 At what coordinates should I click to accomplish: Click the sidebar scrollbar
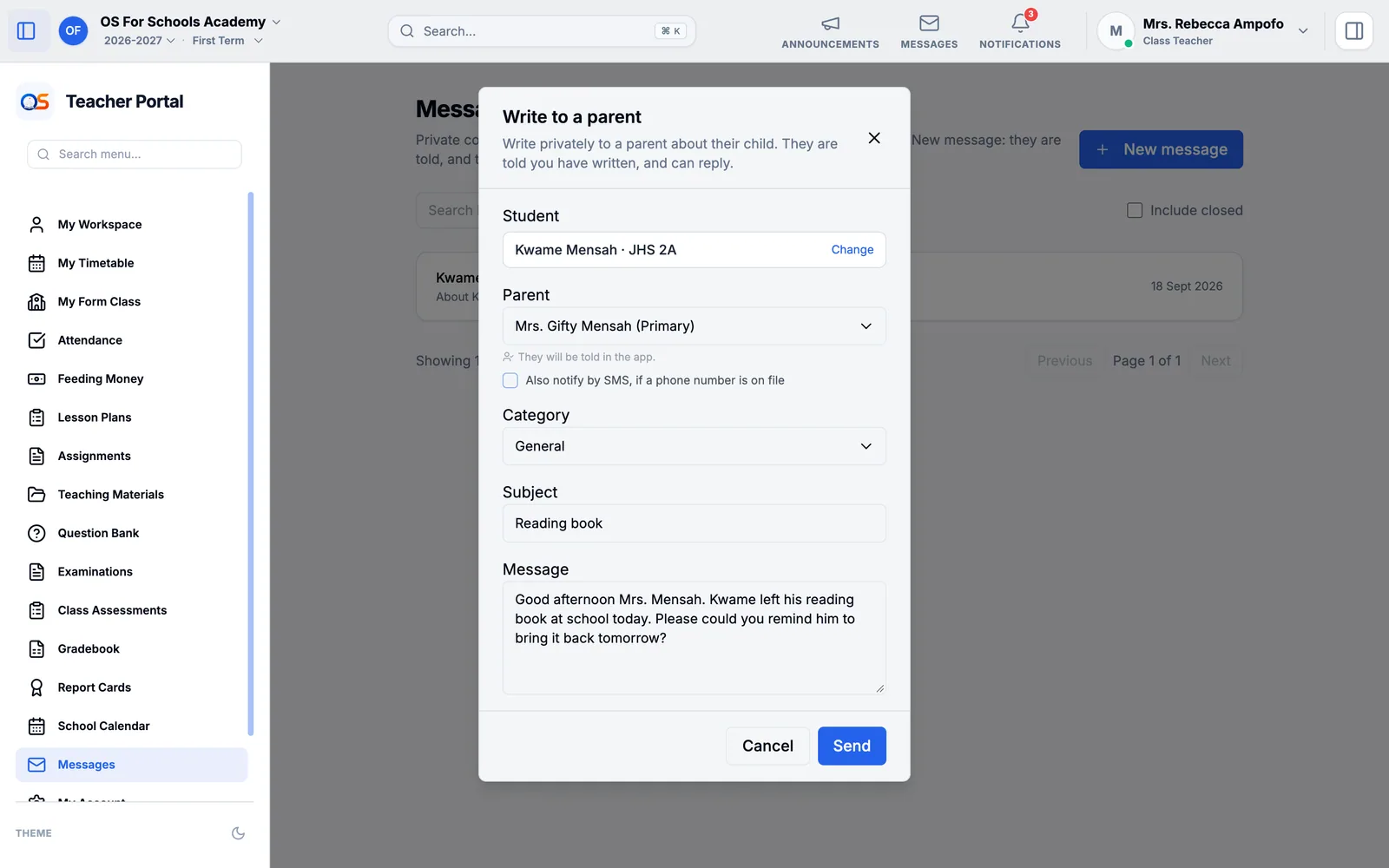coord(251,464)
